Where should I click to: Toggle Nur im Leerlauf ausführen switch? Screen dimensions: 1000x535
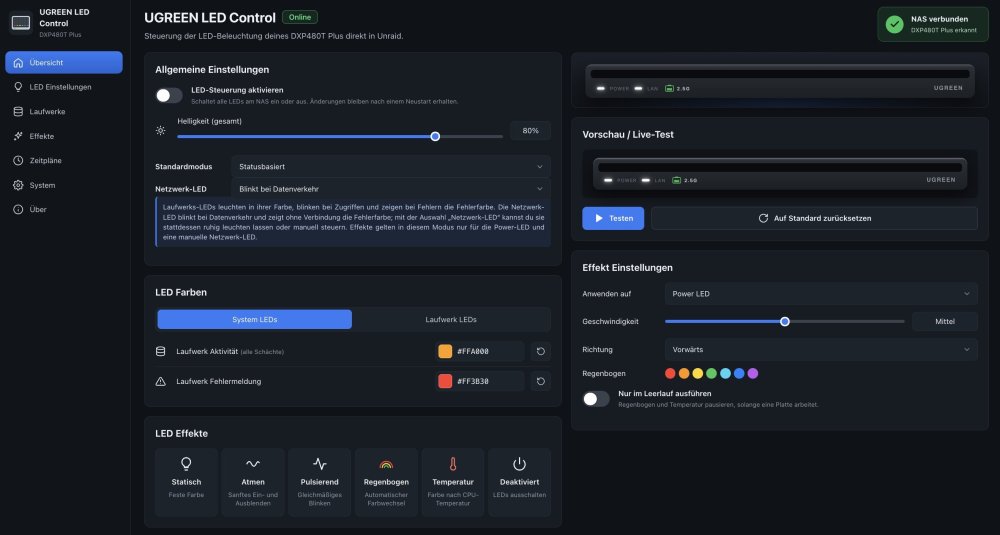pyautogui.click(x=596, y=399)
